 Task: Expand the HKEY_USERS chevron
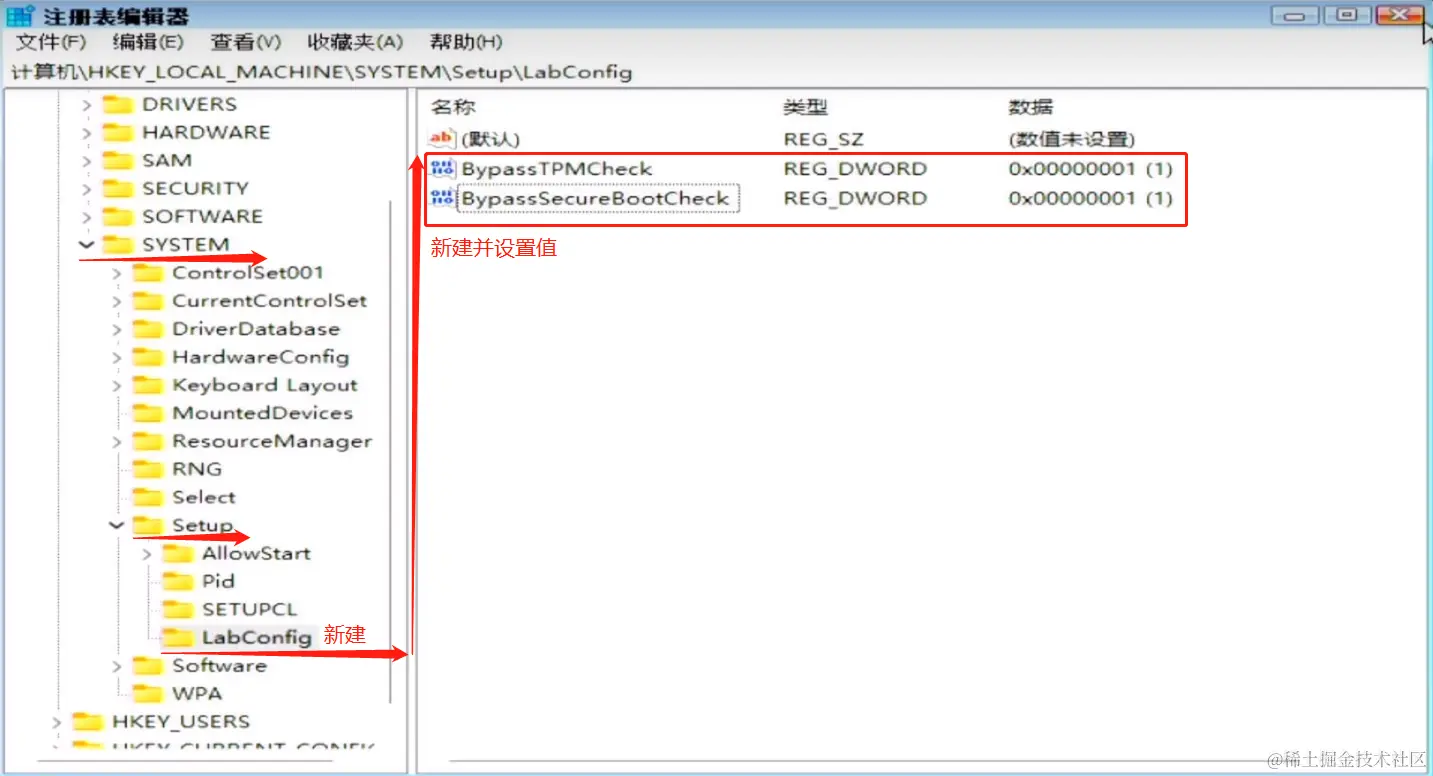(57, 721)
